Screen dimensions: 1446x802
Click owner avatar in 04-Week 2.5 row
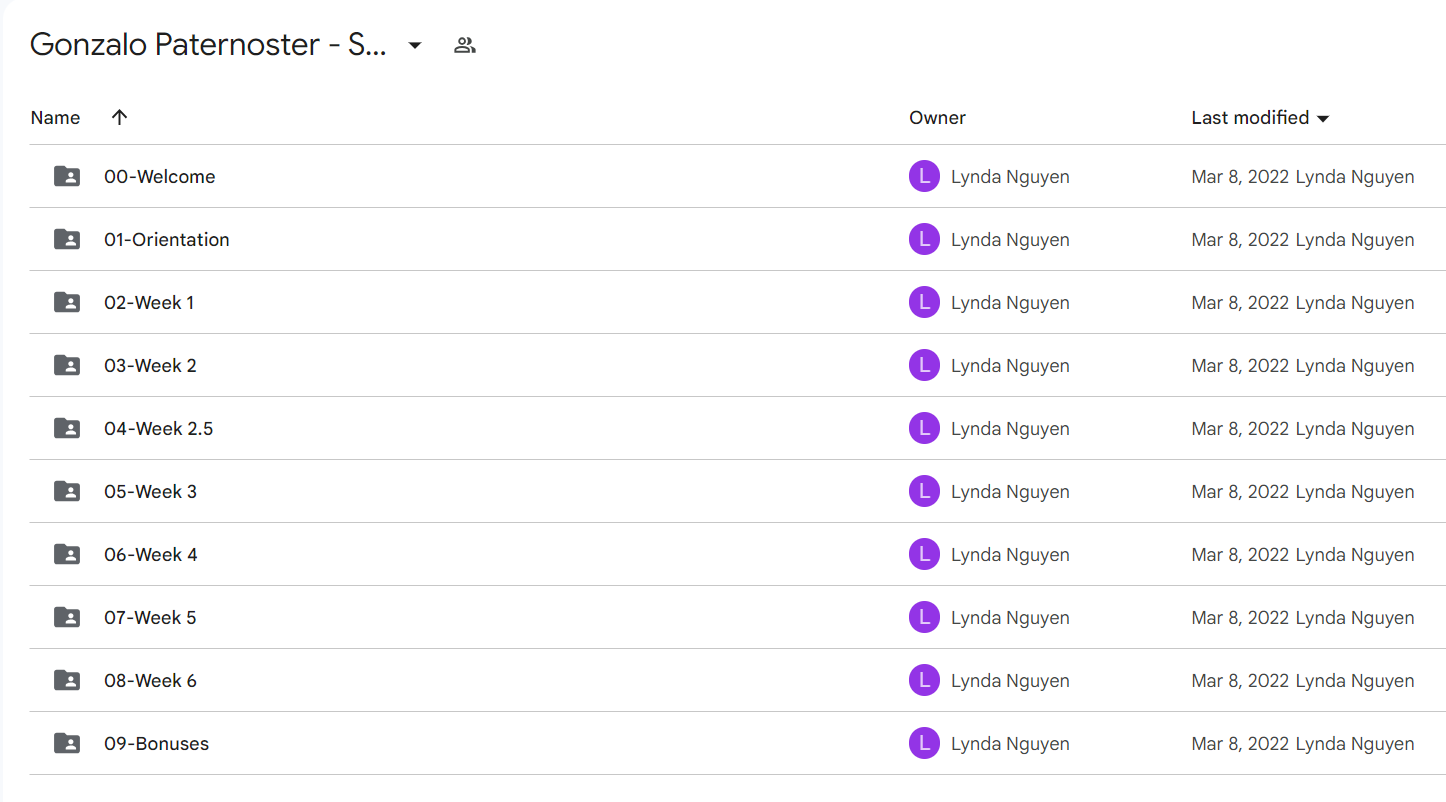[x=924, y=428]
